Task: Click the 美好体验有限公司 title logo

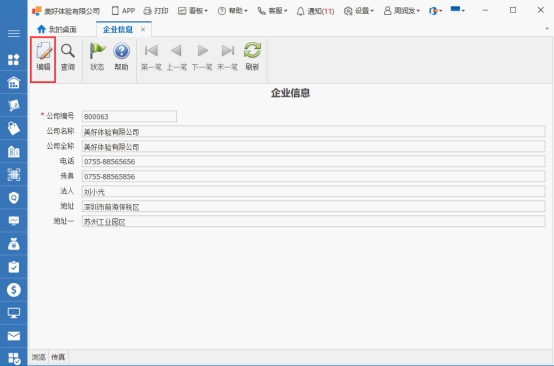Action: tap(66, 11)
